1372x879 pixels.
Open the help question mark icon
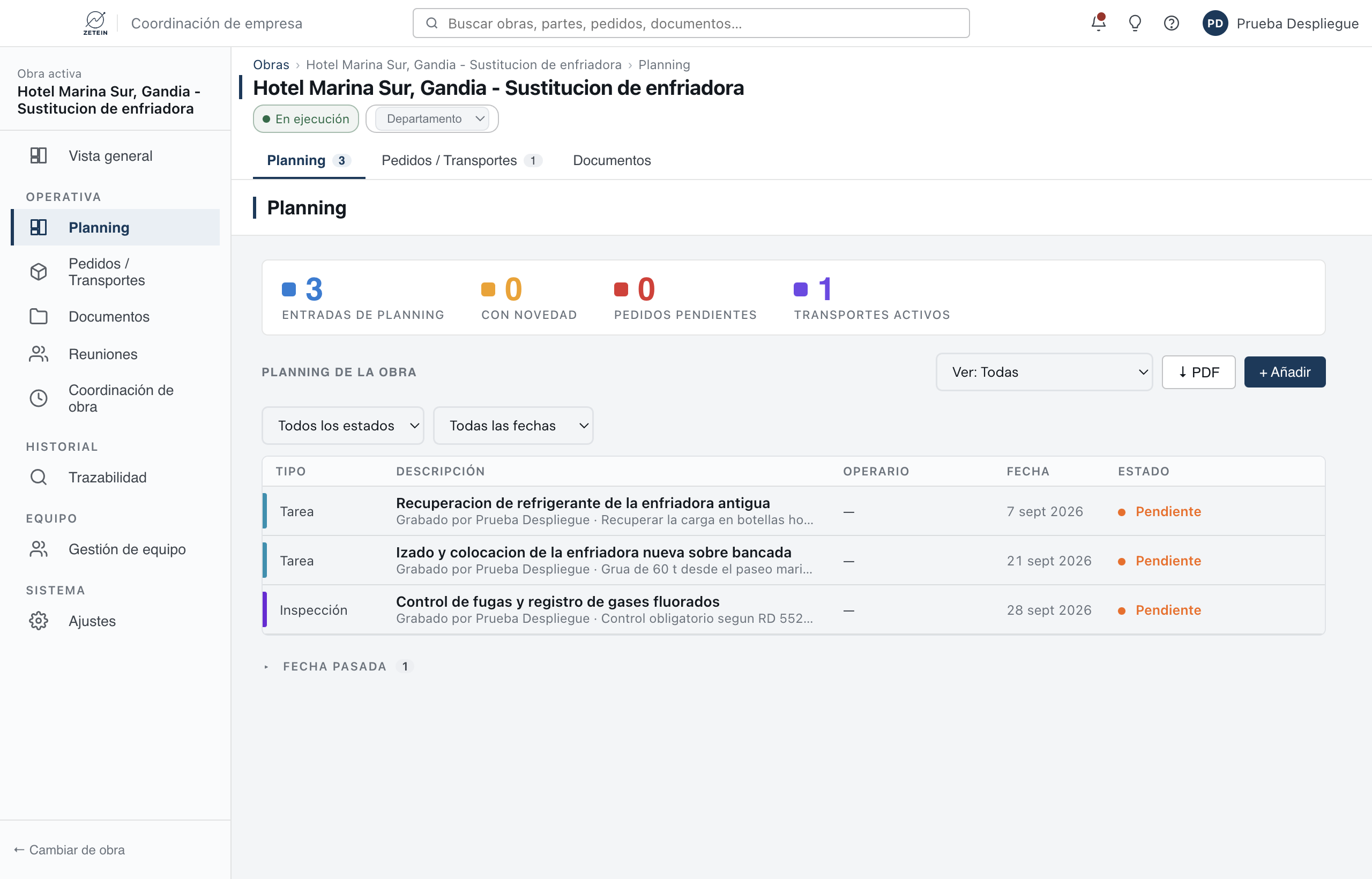point(1171,23)
